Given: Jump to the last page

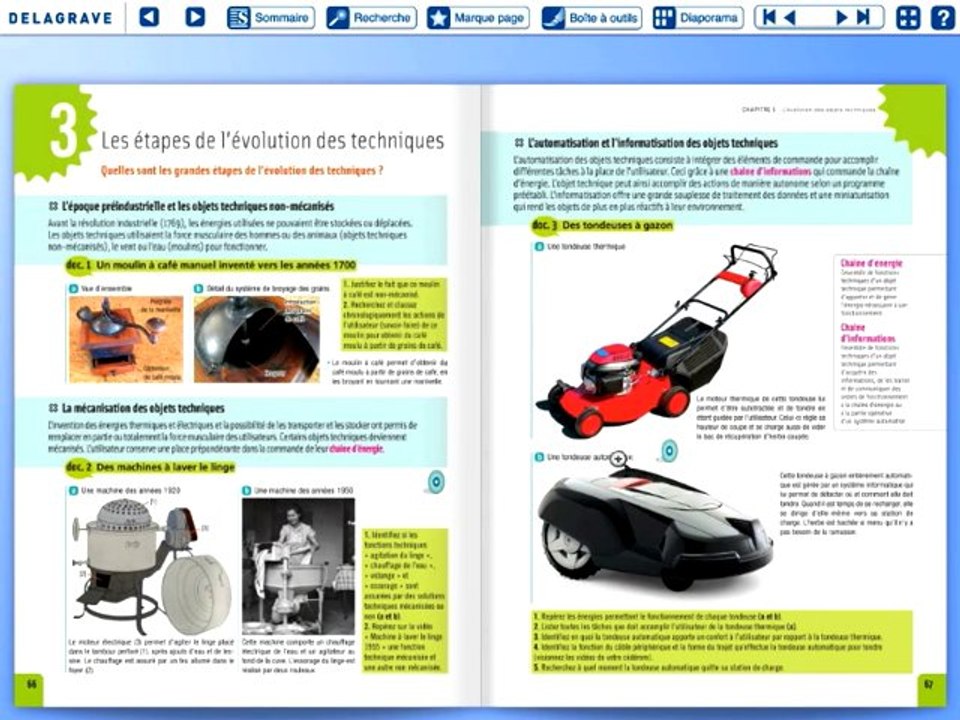Looking at the screenshot, I should tap(863, 18).
